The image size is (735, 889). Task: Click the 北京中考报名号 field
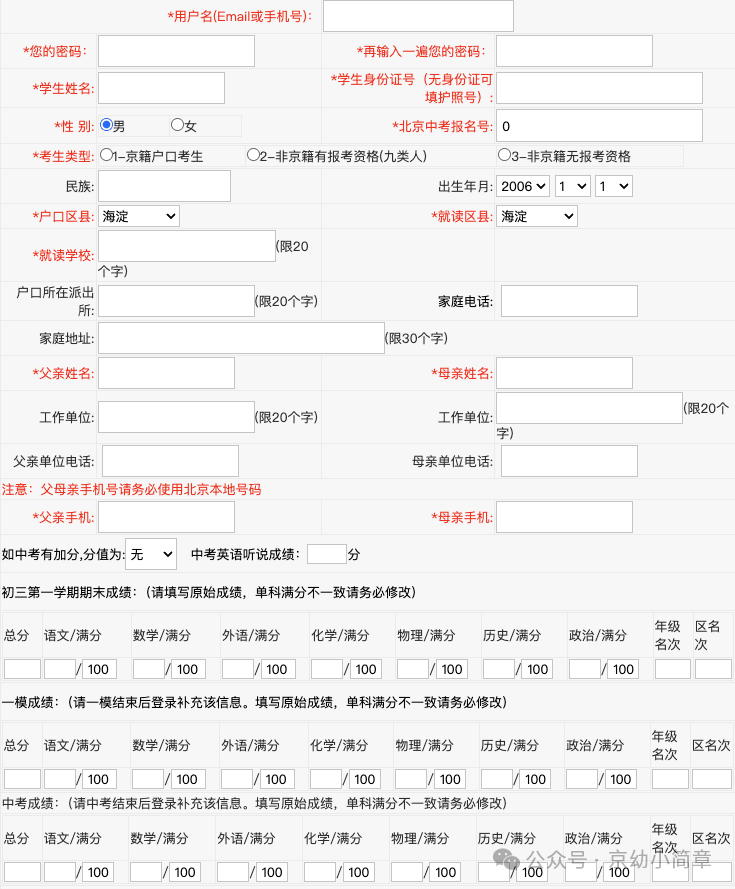599,126
